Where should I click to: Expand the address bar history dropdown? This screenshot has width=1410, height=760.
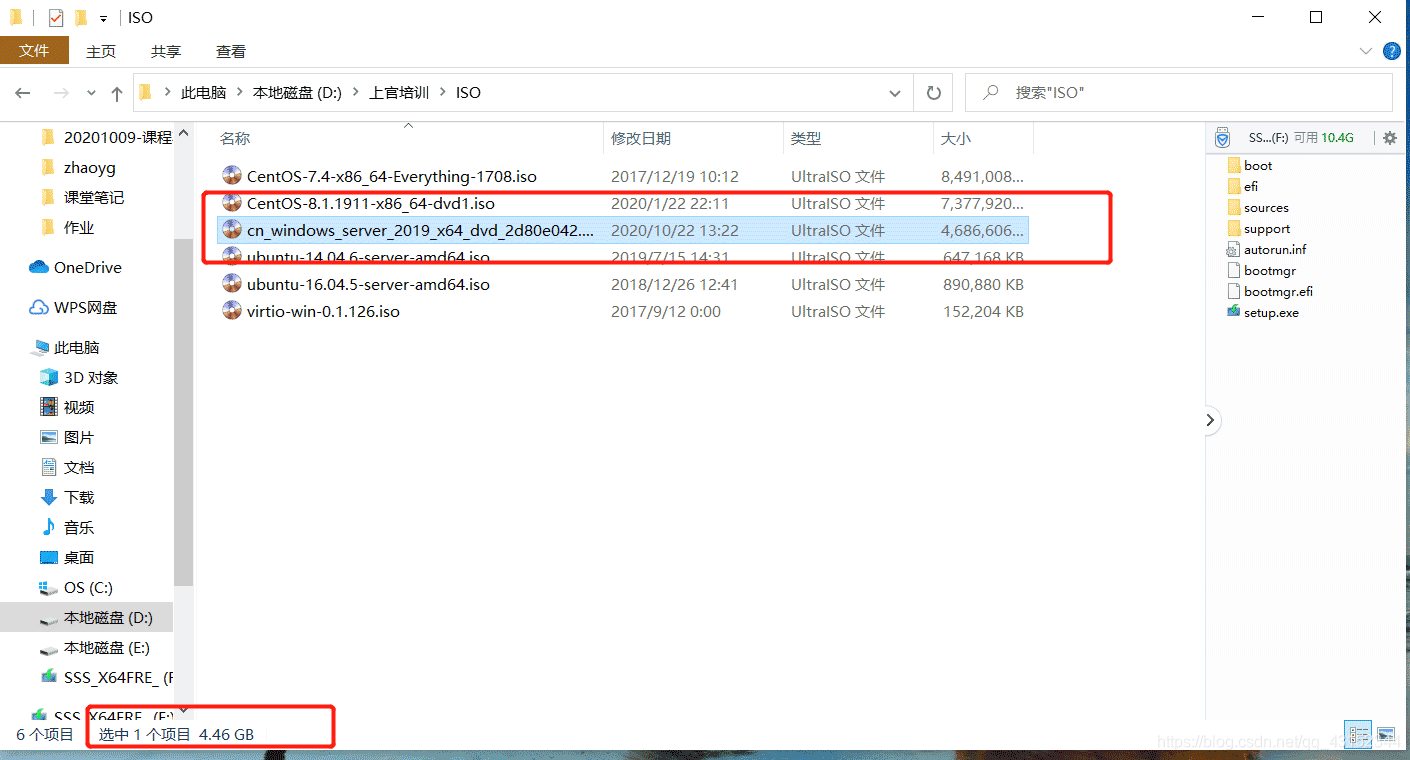pos(895,93)
